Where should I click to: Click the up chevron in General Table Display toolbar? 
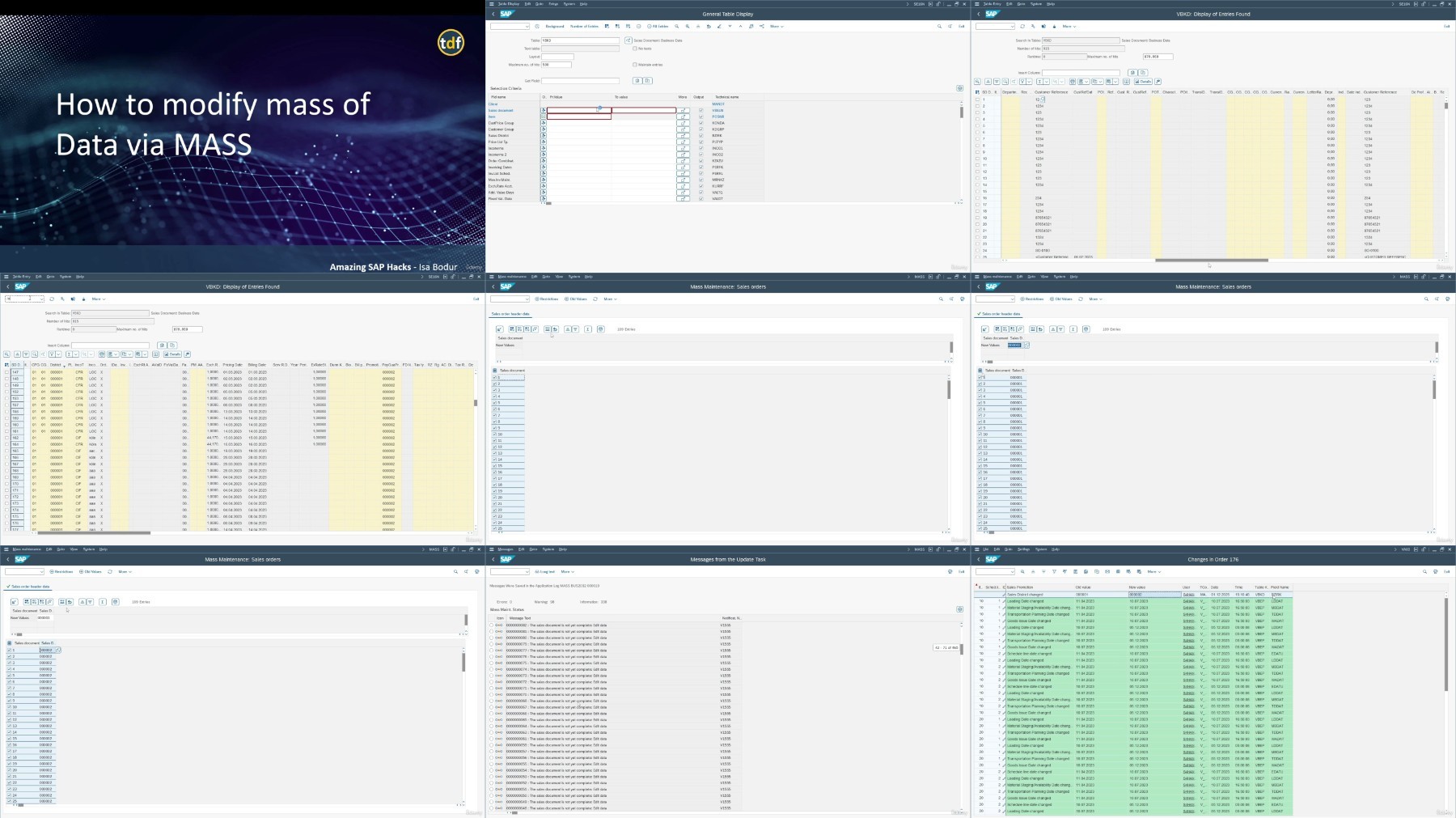pos(740,26)
